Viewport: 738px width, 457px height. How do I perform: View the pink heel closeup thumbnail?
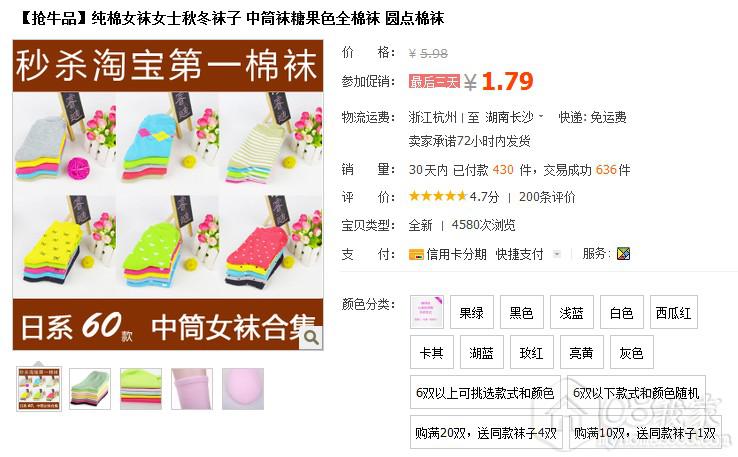[243, 389]
